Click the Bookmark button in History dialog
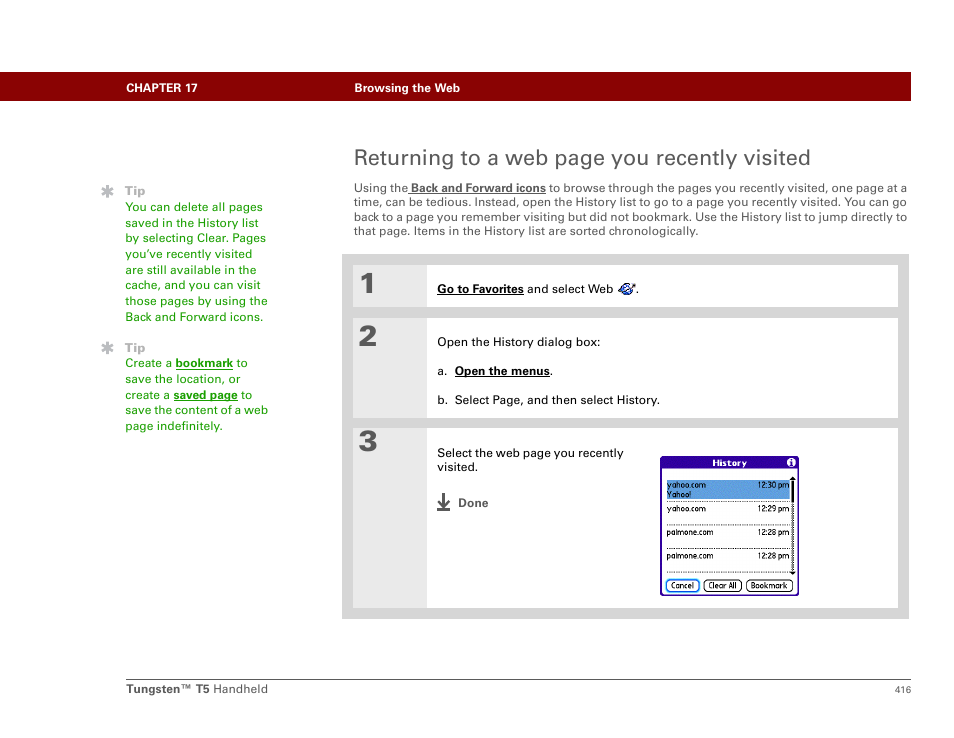This screenshot has height=738, width=954. click(769, 585)
